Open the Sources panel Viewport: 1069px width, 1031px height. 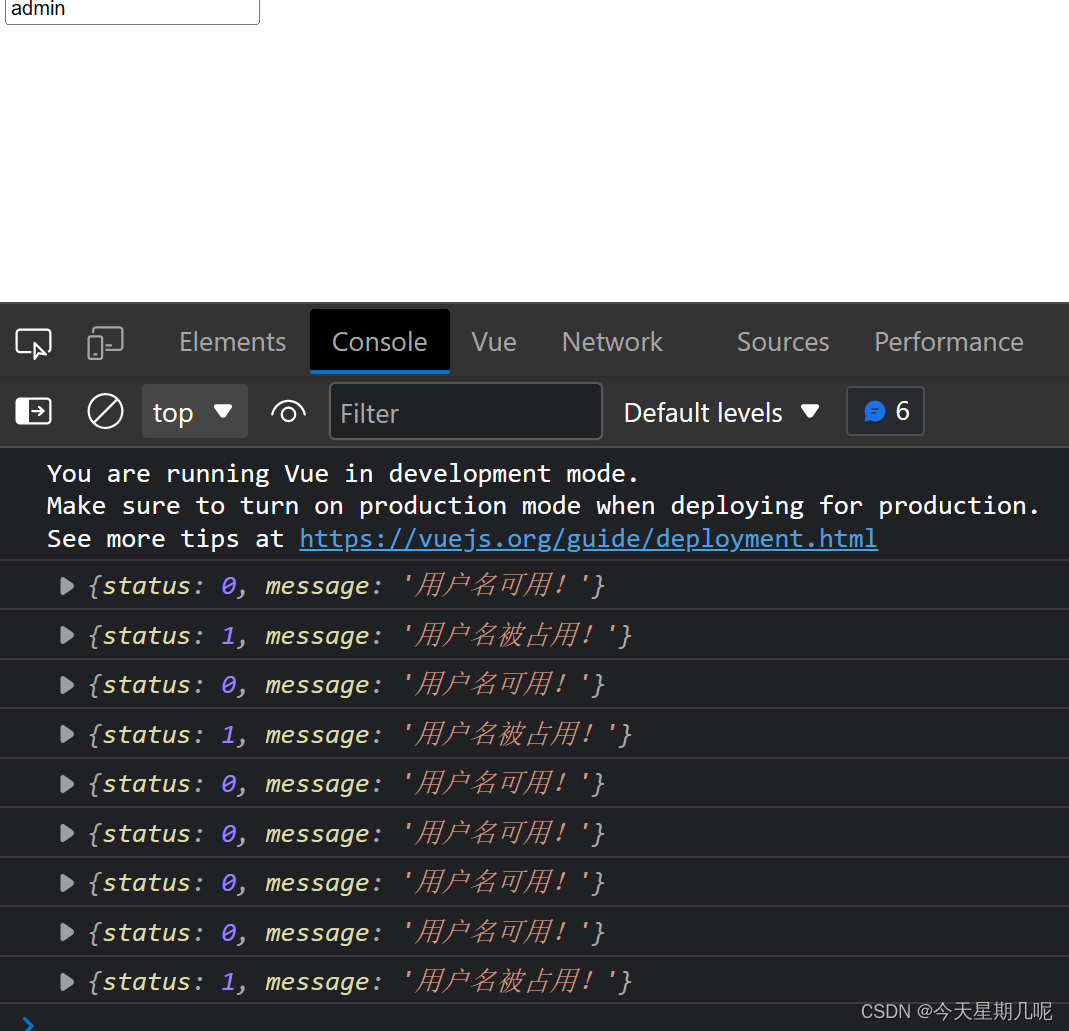782,341
